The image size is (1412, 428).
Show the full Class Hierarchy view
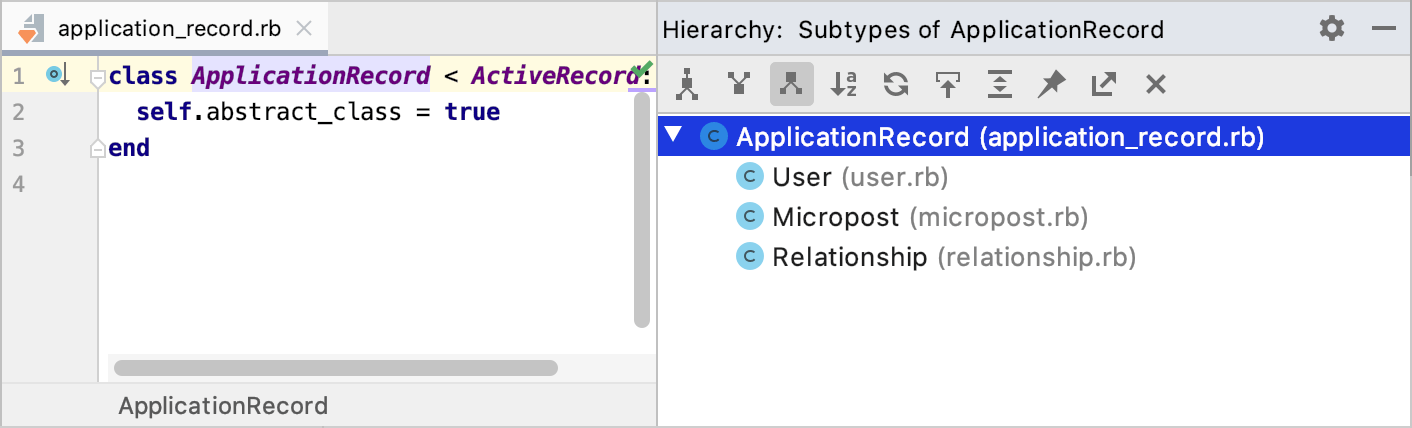tap(687, 85)
